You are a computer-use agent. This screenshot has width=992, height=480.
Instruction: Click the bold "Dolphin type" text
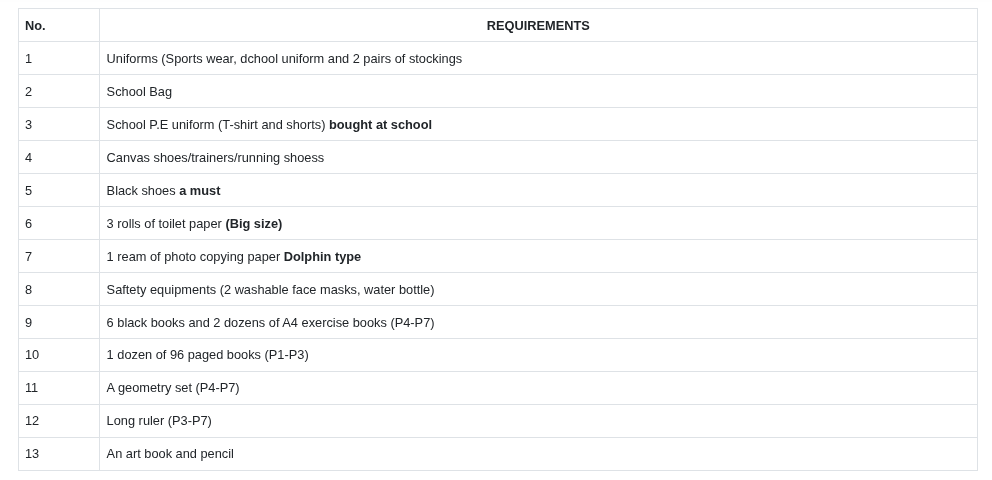[322, 257]
